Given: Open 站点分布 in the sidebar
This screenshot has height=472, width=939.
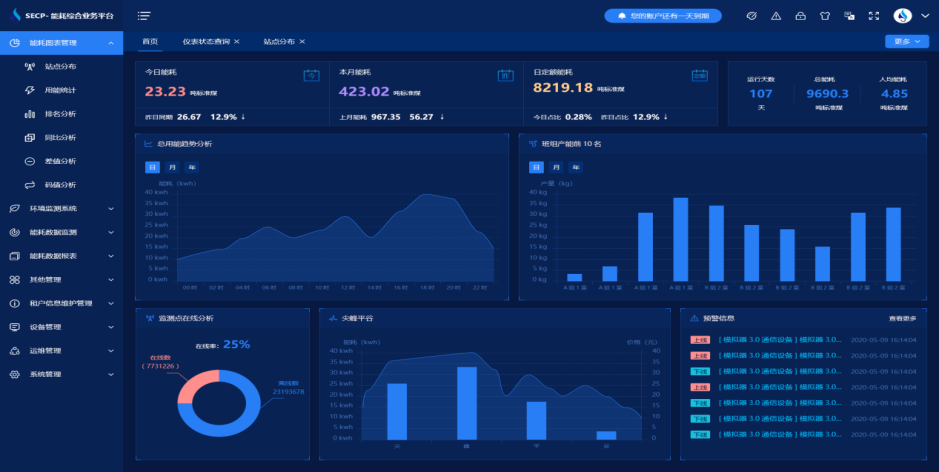Looking at the screenshot, I should click(x=60, y=67).
